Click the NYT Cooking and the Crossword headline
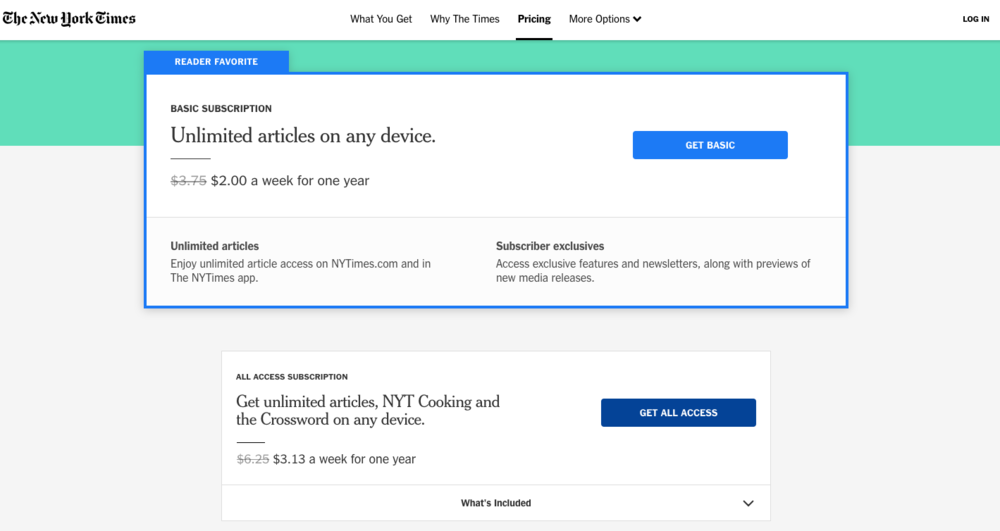 point(368,411)
